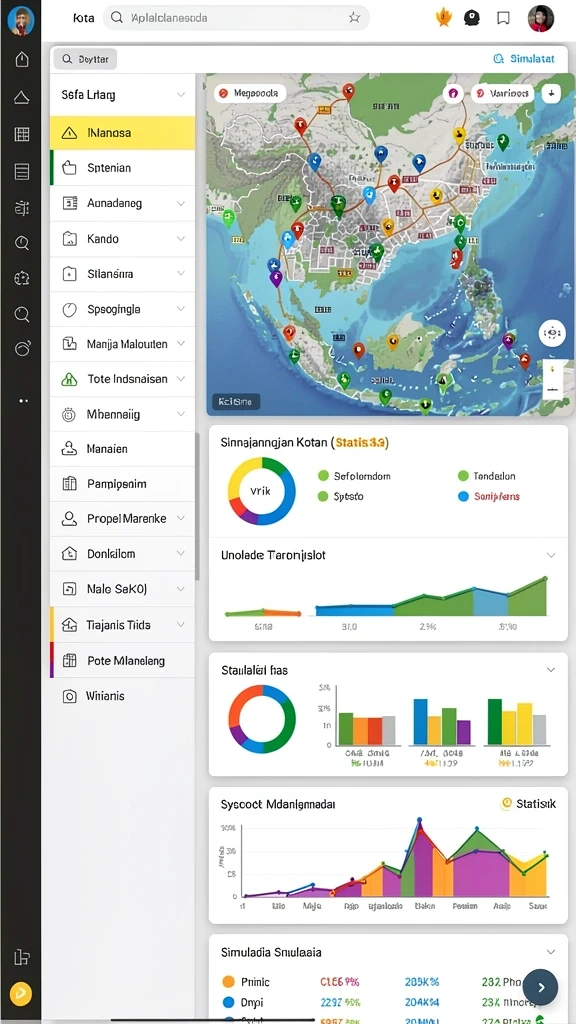Click the grid table icon in left rail

22,135
